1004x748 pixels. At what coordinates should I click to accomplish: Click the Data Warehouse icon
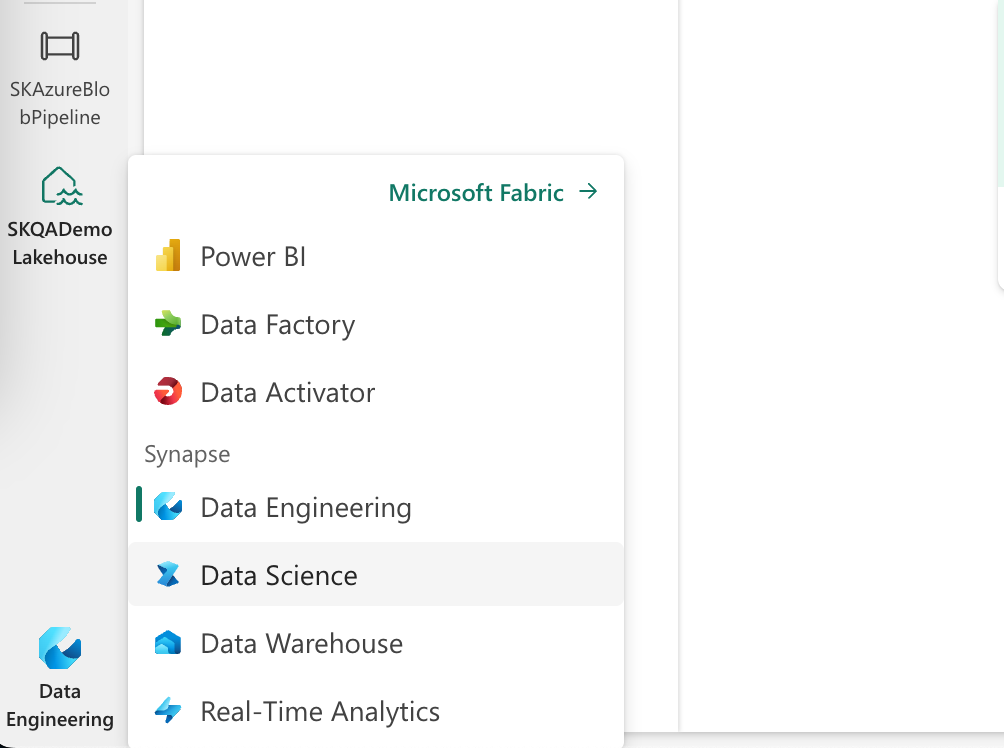169,643
